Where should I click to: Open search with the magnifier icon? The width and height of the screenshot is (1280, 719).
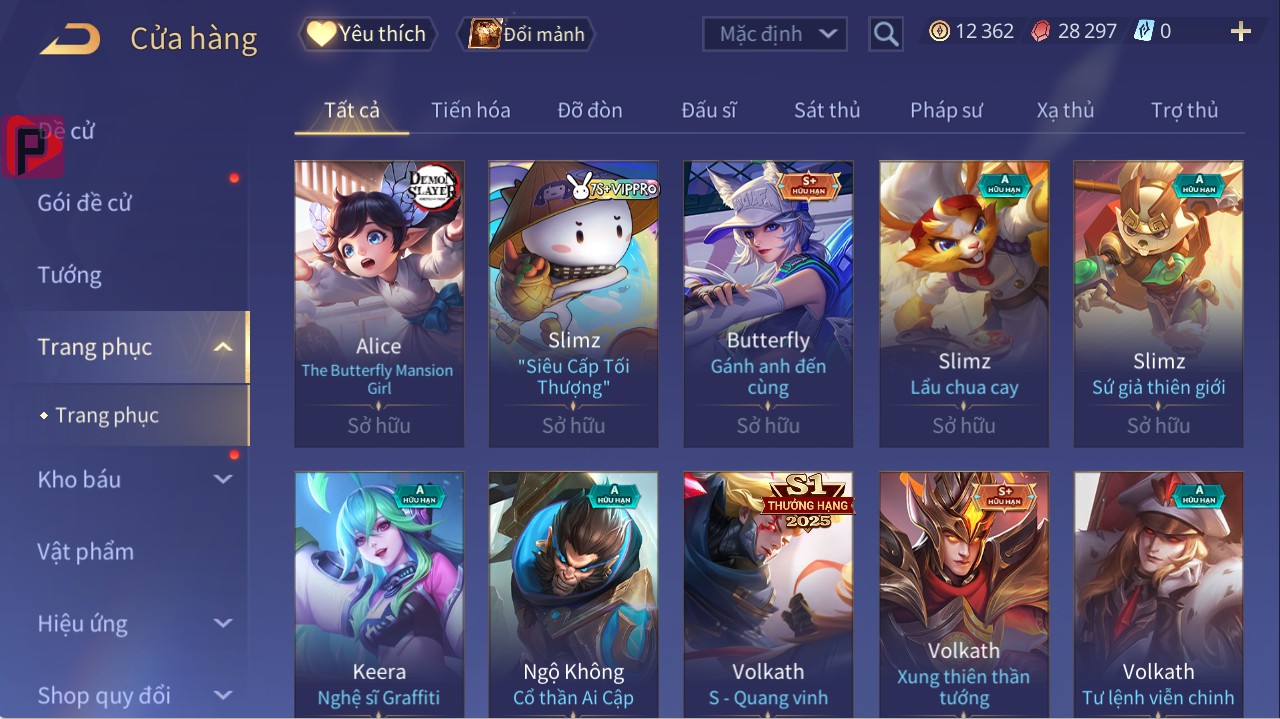pos(885,34)
